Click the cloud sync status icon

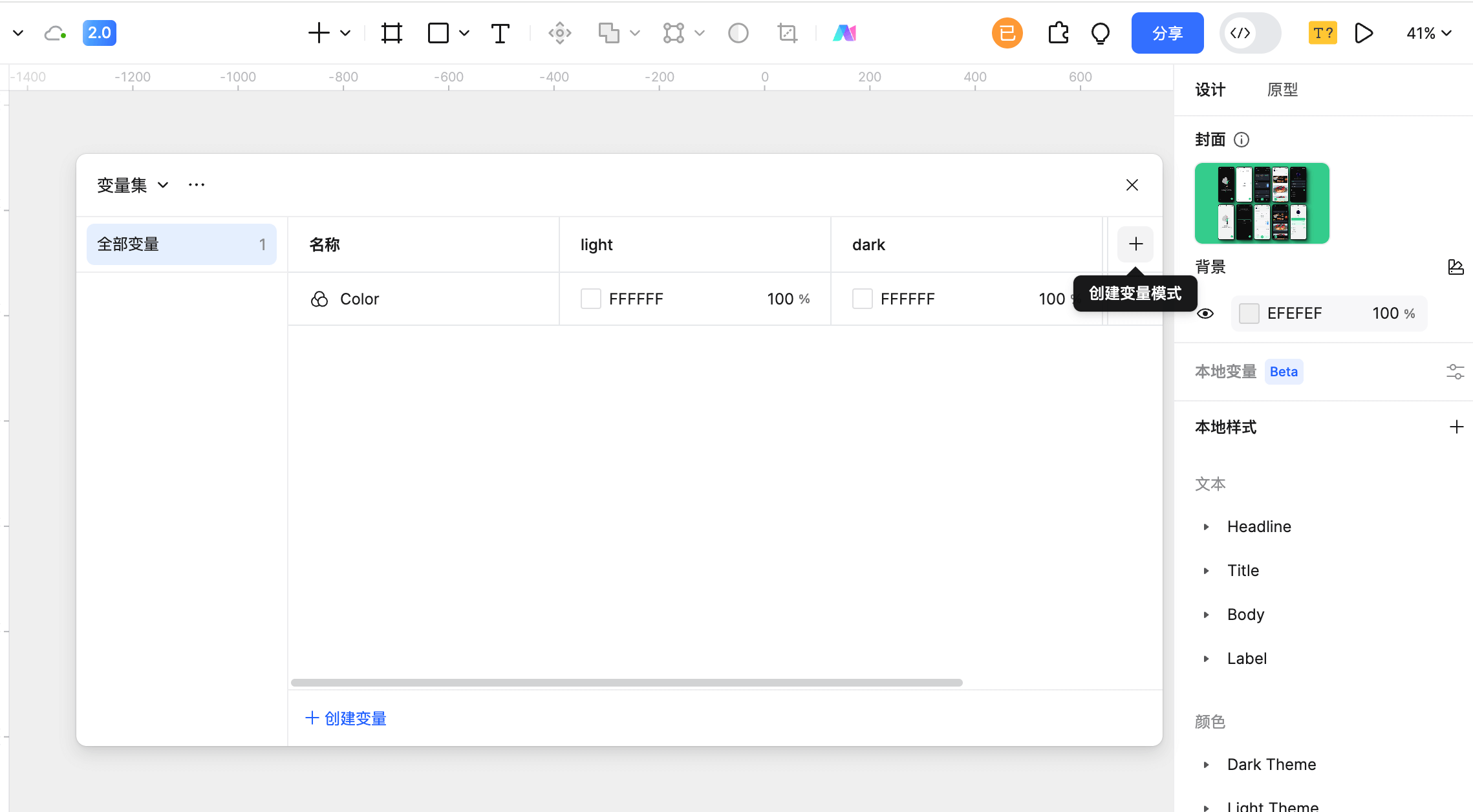[x=55, y=33]
